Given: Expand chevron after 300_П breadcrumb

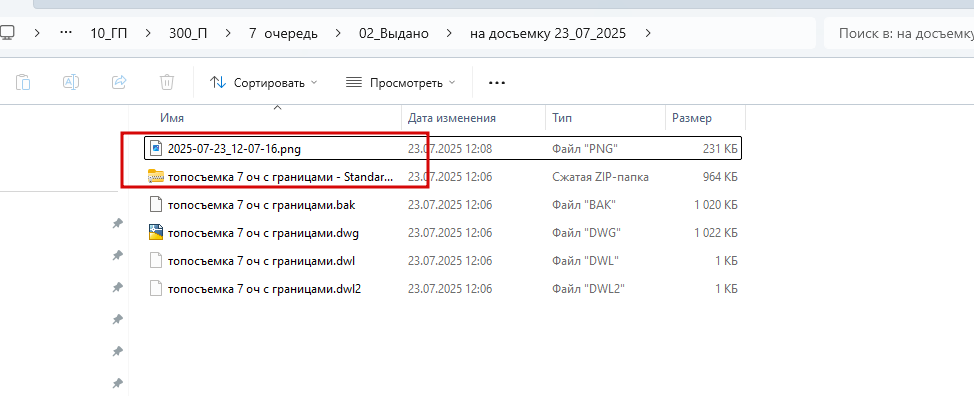Looking at the screenshot, I should pyautogui.click(x=229, y=34).
